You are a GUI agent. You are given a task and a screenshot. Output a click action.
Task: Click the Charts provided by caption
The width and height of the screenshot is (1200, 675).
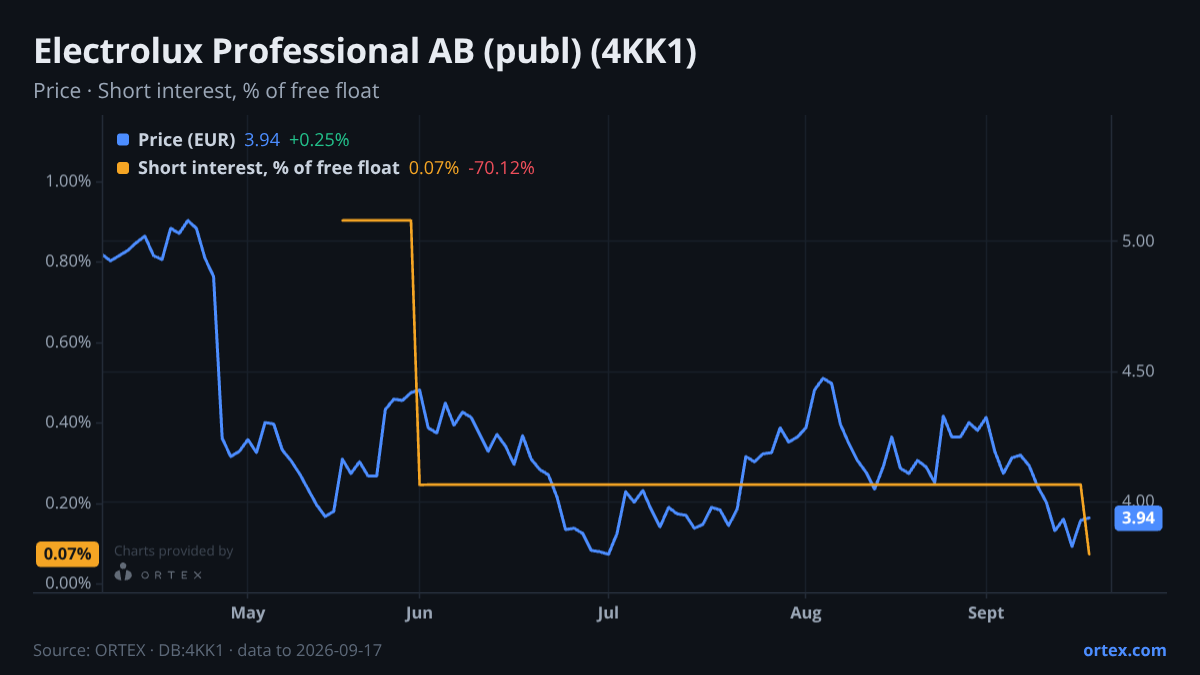(173, 551)
